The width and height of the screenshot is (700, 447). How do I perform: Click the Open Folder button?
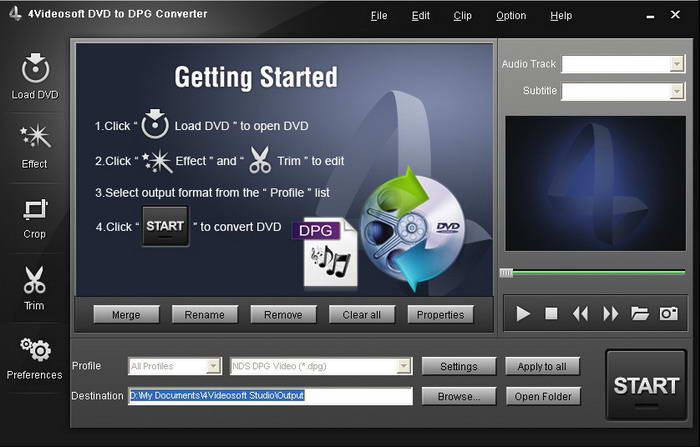543,396
